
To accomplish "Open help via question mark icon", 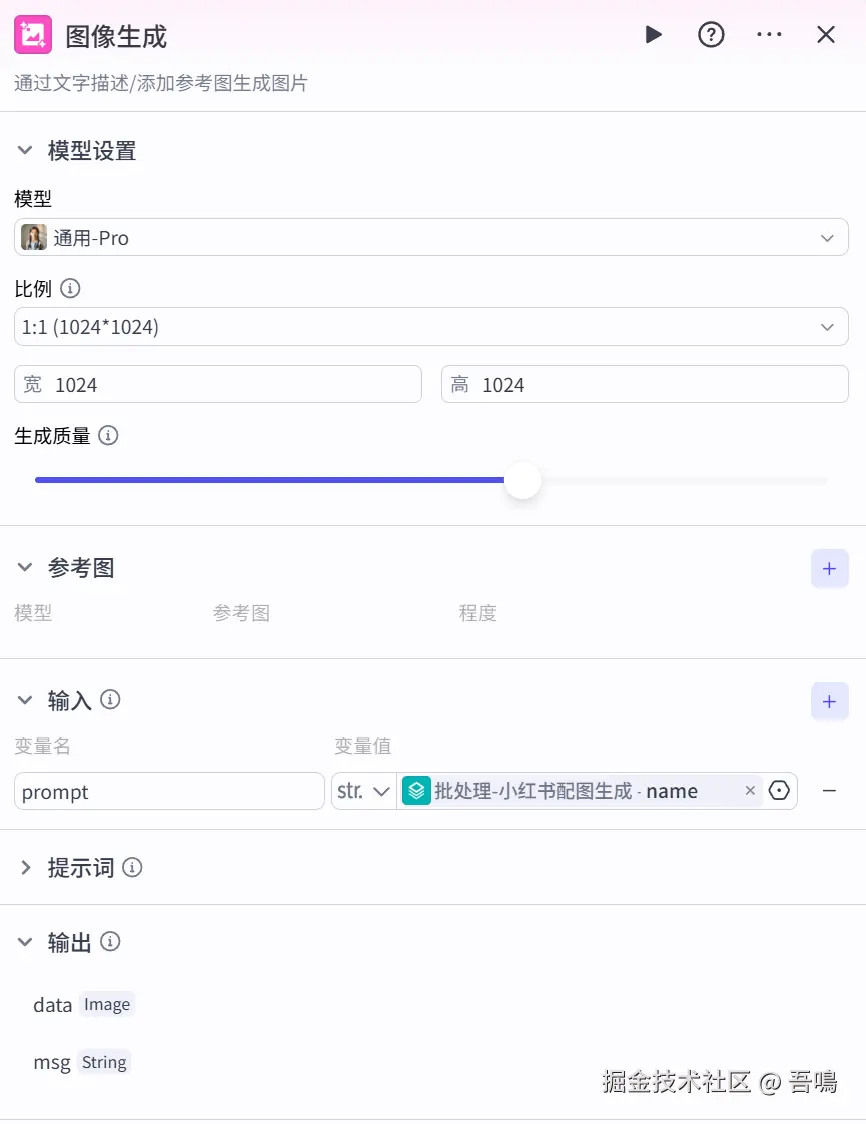I will 711,34.
